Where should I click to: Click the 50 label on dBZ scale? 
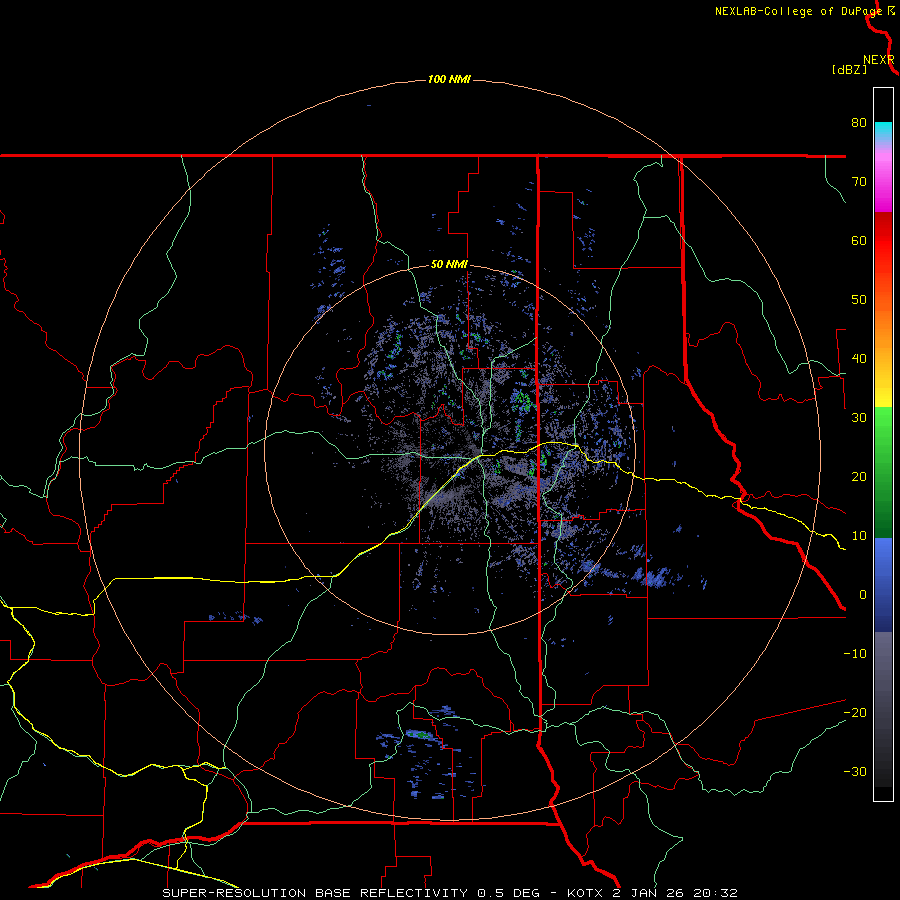[859, 300]
